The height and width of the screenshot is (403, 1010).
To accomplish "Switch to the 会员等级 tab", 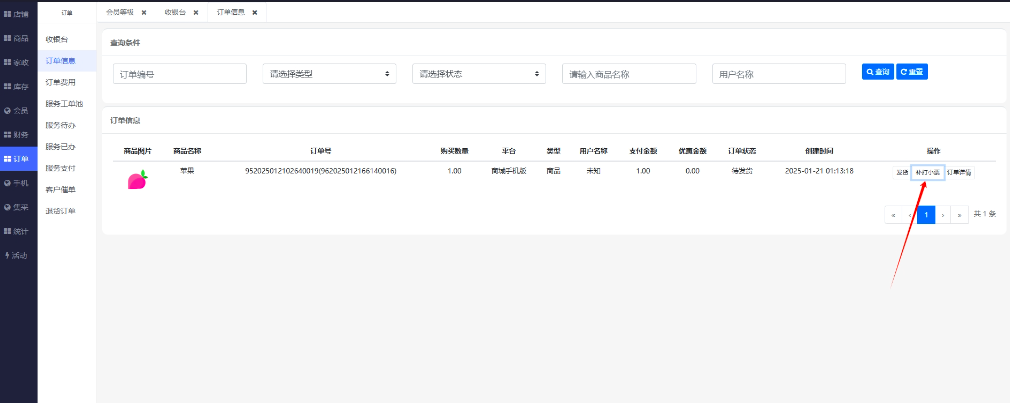I will click(120, 12).
